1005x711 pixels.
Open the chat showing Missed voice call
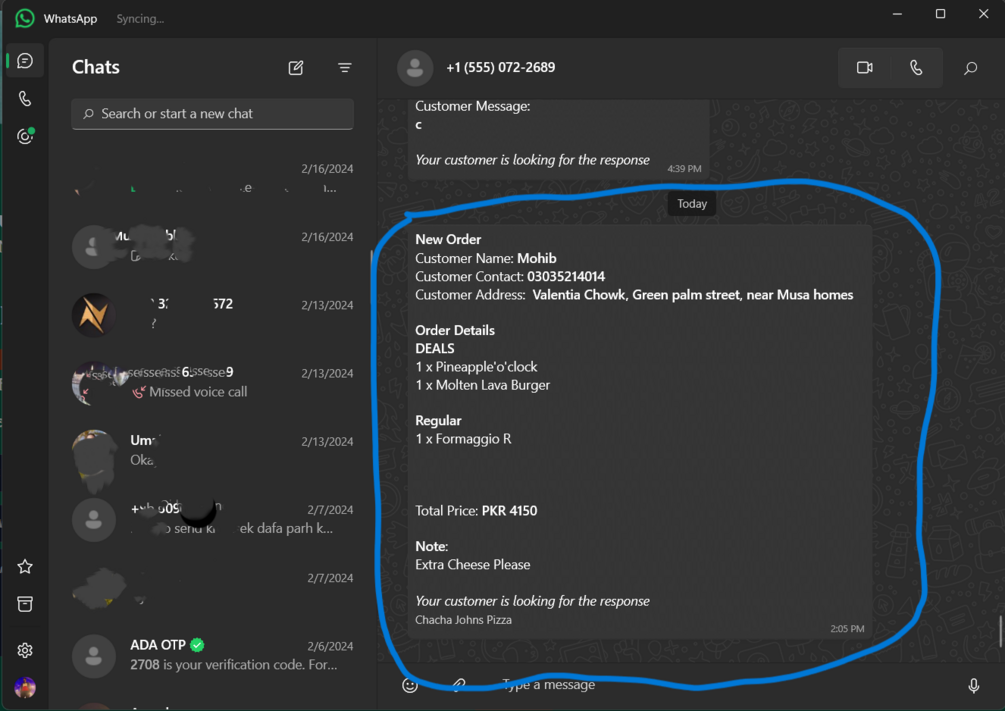point(212,383)
